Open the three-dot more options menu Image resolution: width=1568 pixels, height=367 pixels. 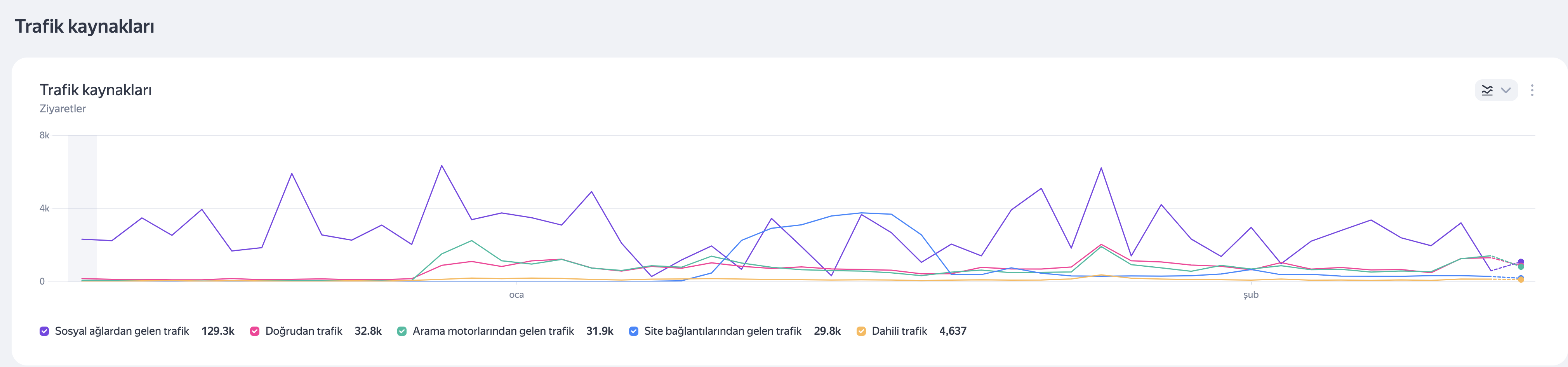click(x=1532, y=90)
